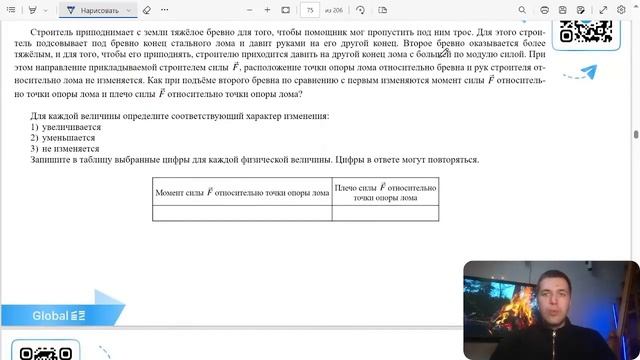This screenshot has height=360, width=640.
Task: Click line starting 'Запишите в таблицу выбранные цифры'
Action: click(255, 160)
